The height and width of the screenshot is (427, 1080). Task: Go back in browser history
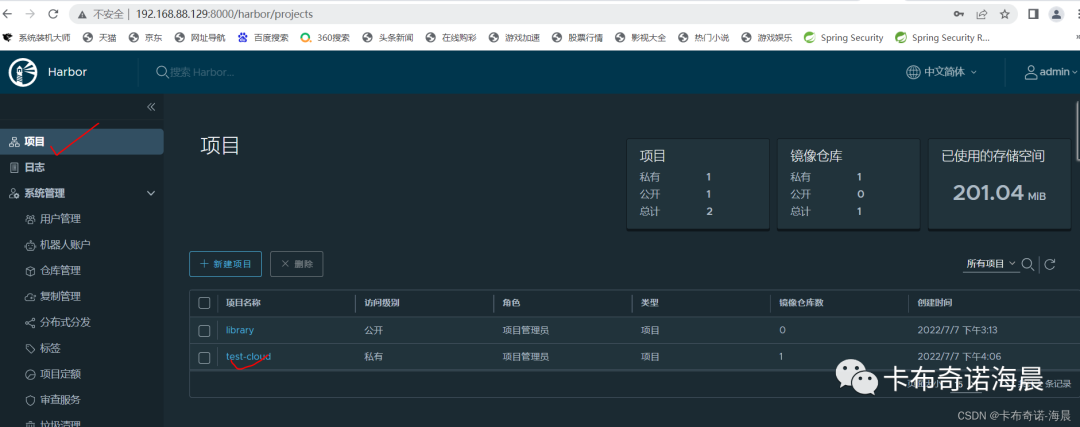coord(8,14)
